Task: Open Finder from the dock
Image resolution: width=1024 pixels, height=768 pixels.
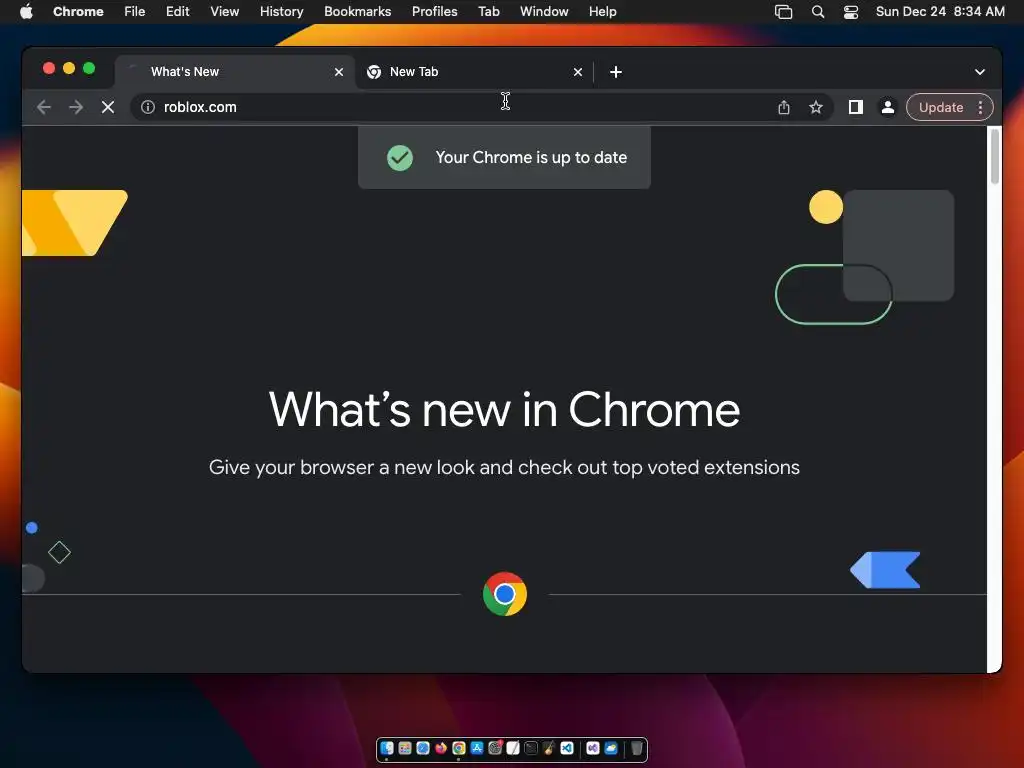Action: (387, 748)
